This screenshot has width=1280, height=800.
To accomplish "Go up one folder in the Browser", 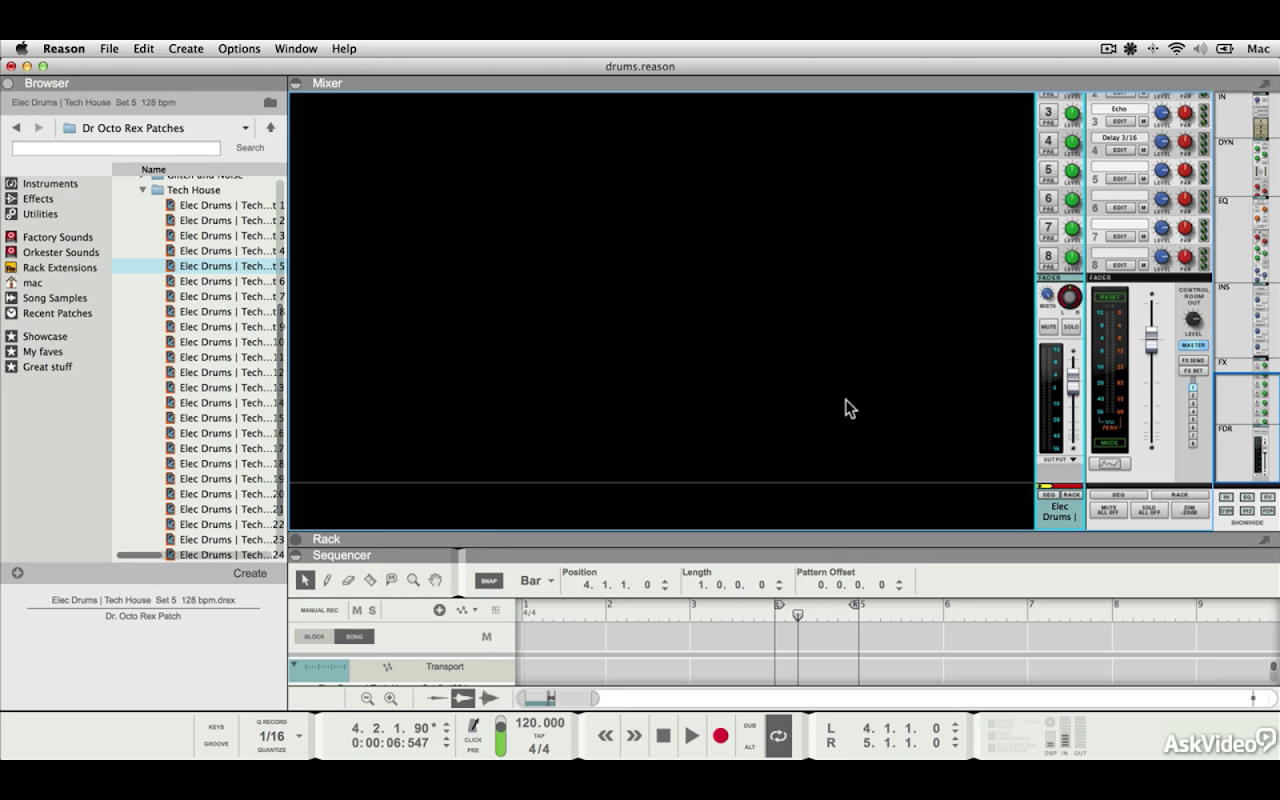I will [x=270, y=128].
